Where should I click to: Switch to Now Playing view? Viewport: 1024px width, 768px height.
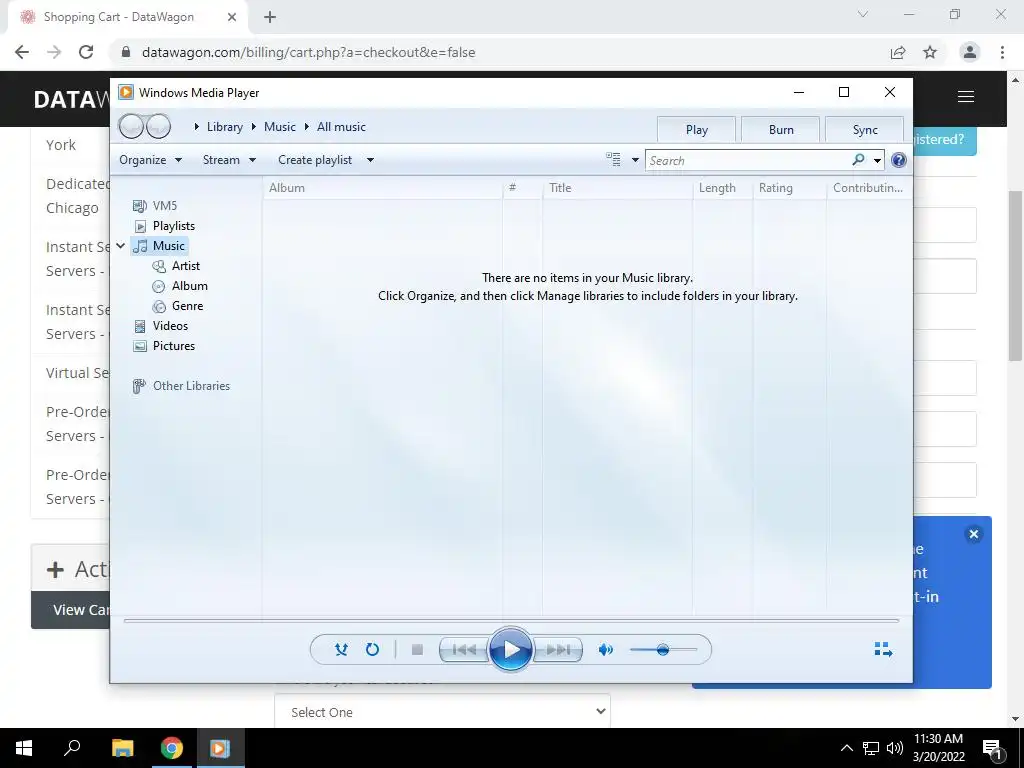coord(883,648)
